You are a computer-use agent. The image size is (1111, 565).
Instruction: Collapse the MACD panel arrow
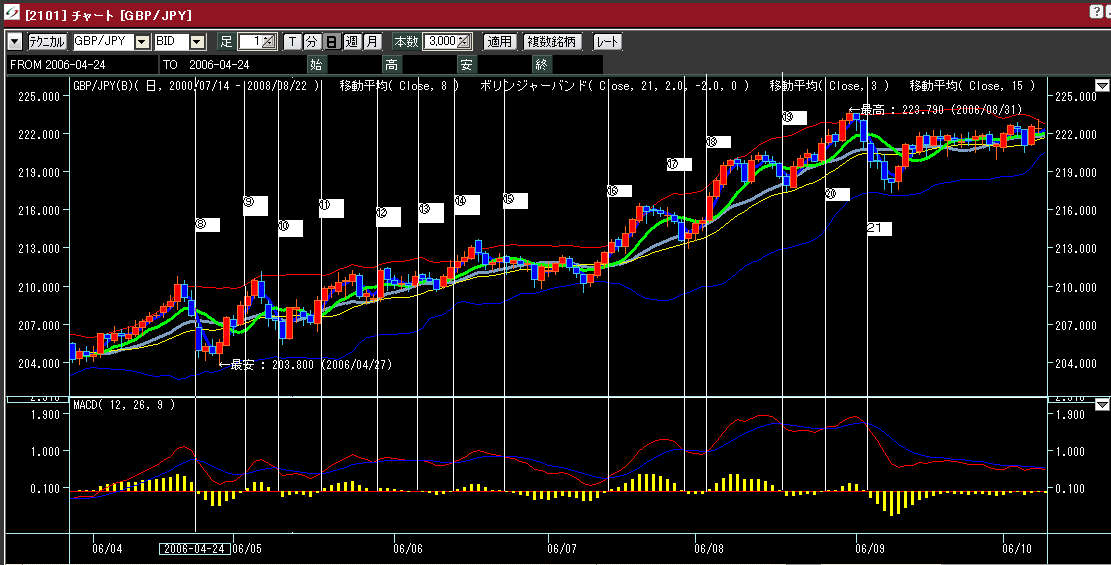click(1102, 404)
